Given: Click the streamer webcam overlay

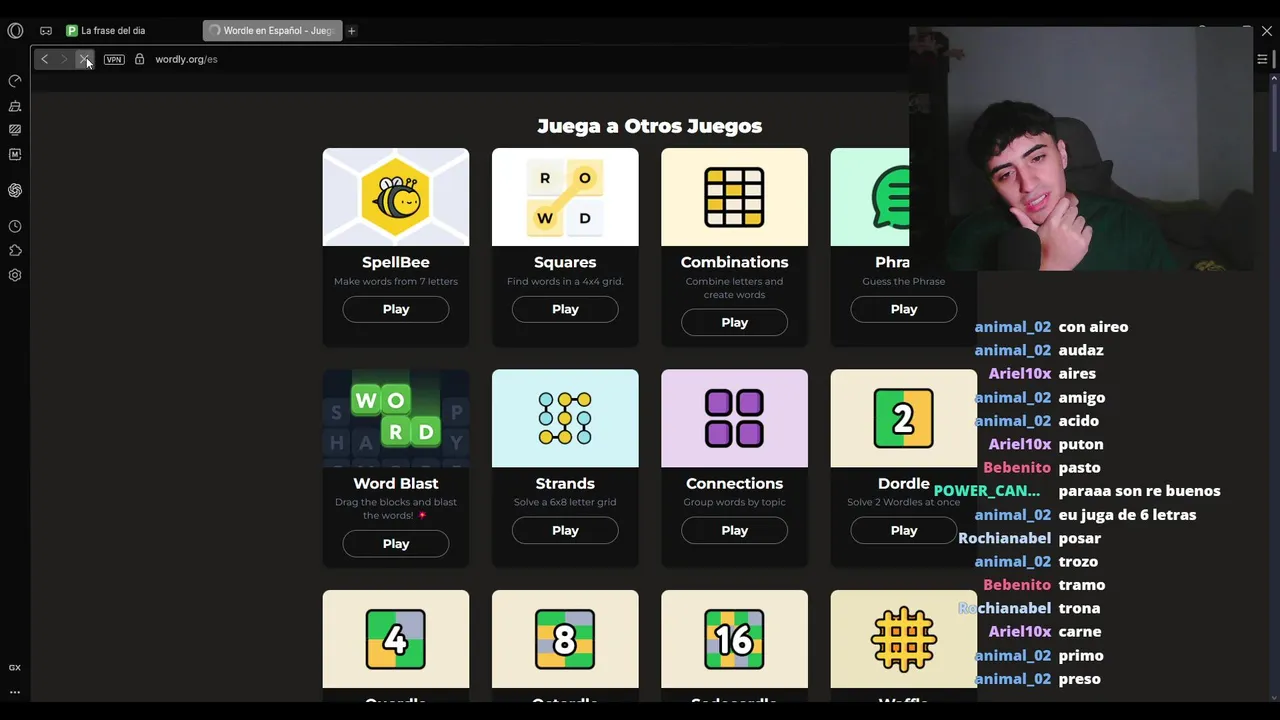Looking at the screenshot, I should point(1081,148).
